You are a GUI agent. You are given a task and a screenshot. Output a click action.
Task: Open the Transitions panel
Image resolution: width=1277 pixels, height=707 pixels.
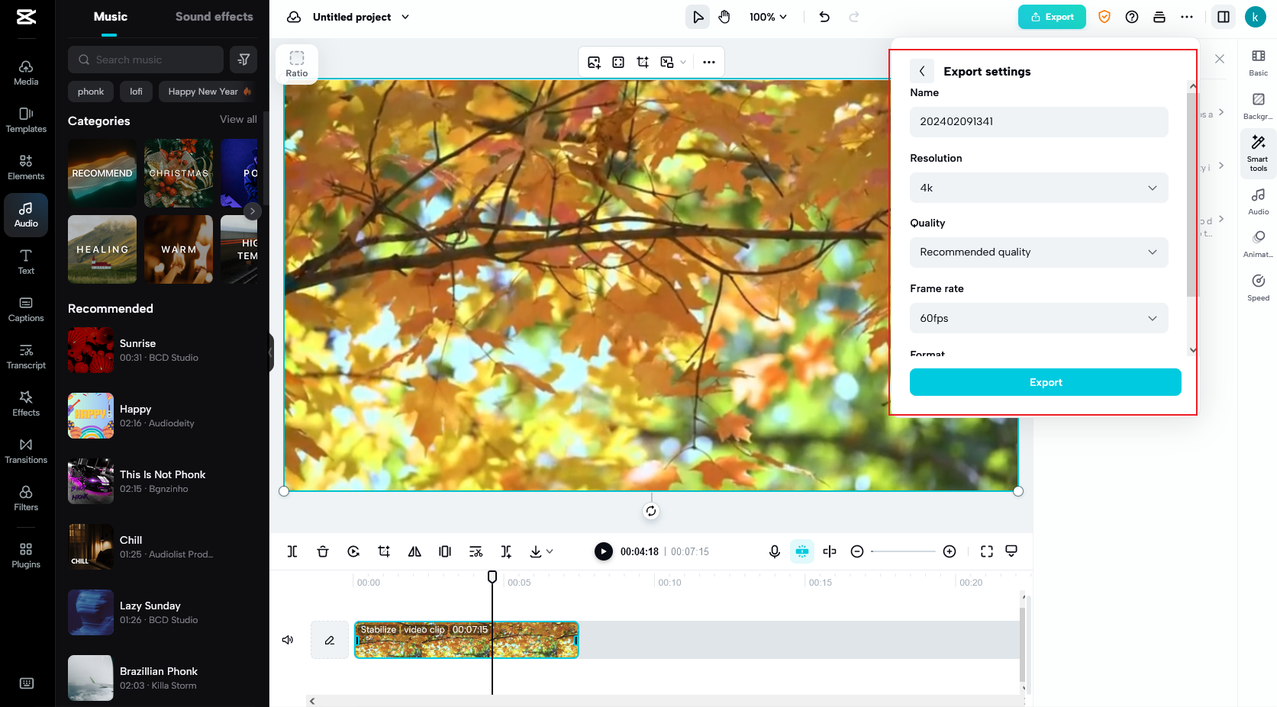[26, 451]
